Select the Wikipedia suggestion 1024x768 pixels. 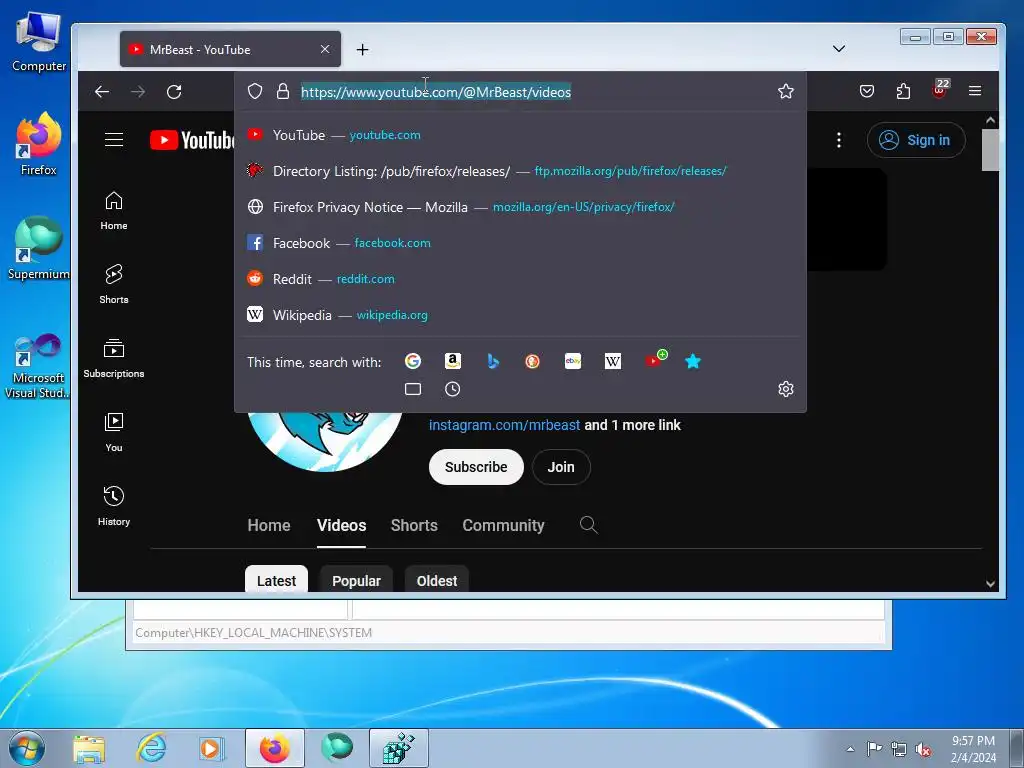520,314
